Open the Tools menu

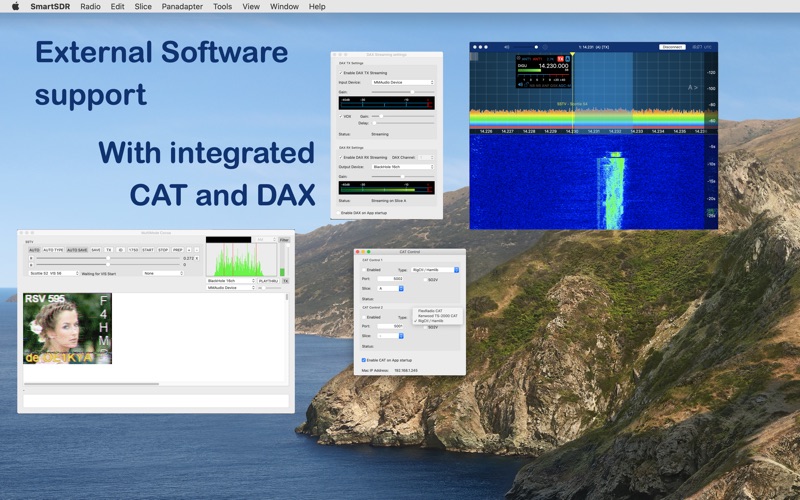click(x=222, y=7)
